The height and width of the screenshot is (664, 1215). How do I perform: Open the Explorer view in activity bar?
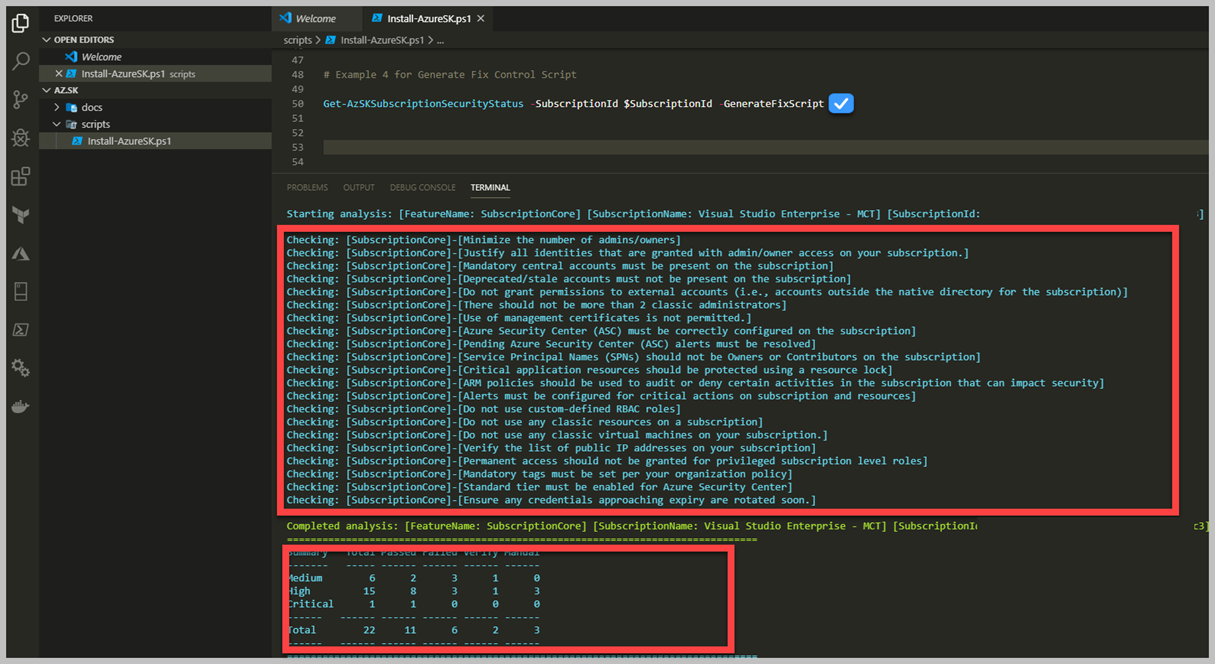tap(20, 24)
